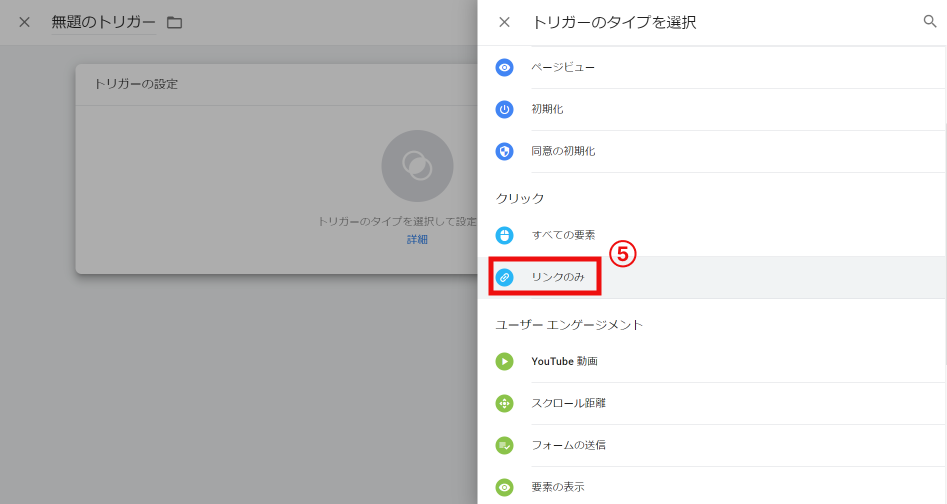
Task: Click the 同意の初期化 shield icon
Action: point(504,151)
